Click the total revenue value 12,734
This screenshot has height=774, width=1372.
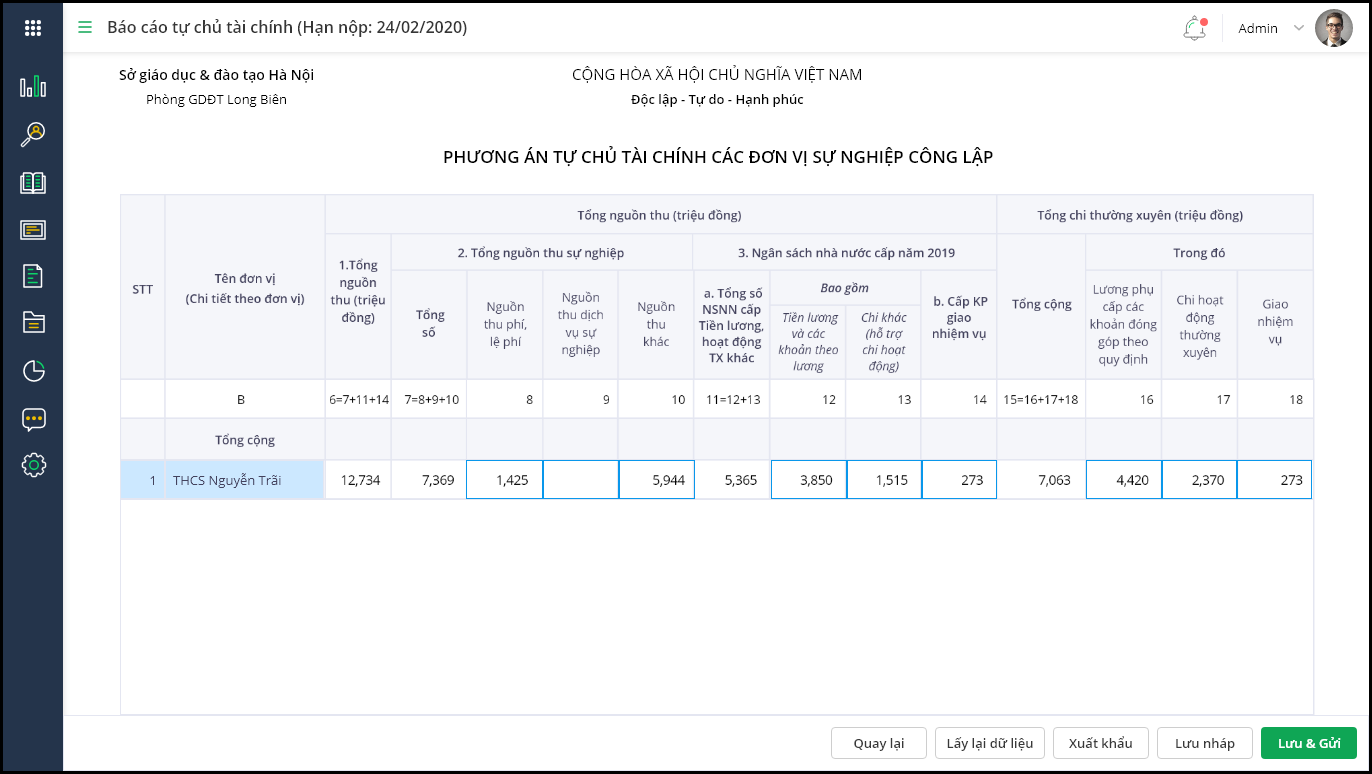(x=358, y=480)
